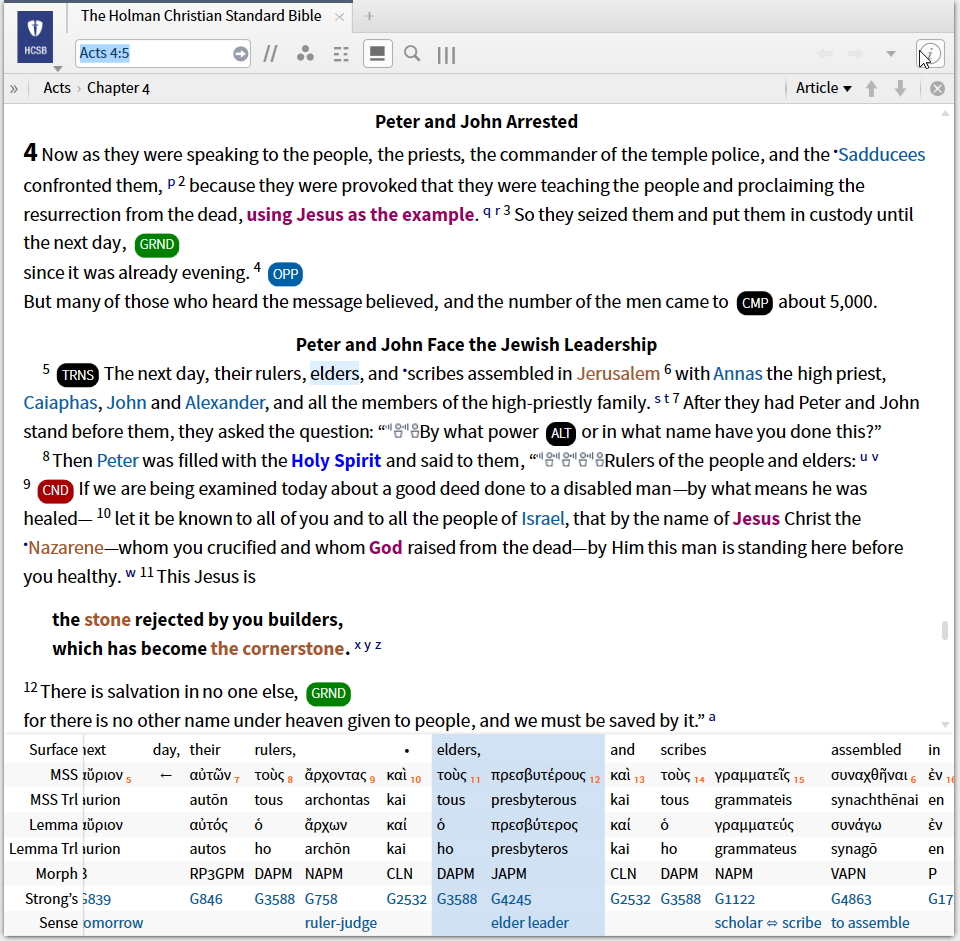Navigate to previous article with up arrow
This screenshot has height=941, width=960.
(x=871, y=89)
